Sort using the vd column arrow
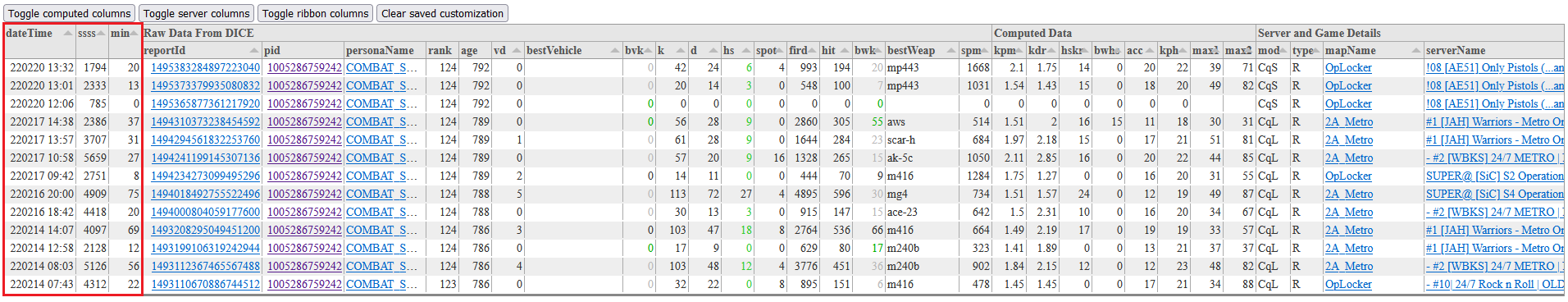 pyautogui.click(x=517, y=50)
